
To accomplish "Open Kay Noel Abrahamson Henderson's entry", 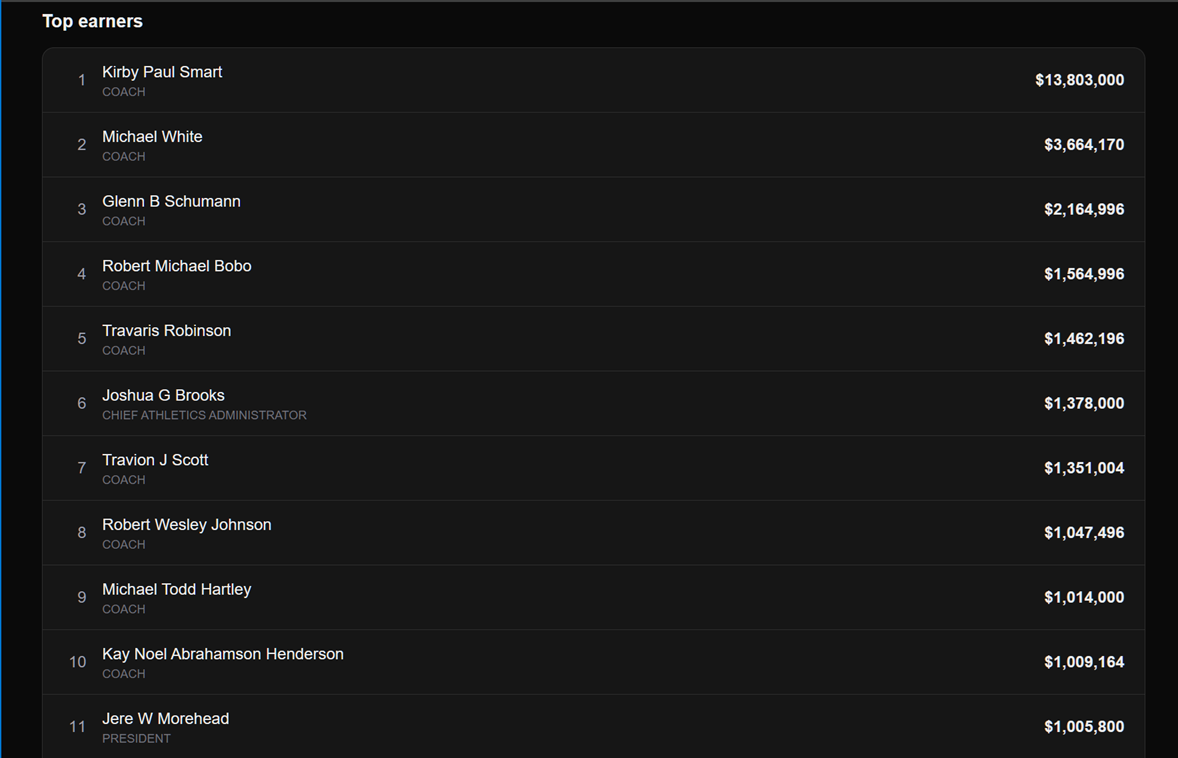I will [x=594, y=662].
